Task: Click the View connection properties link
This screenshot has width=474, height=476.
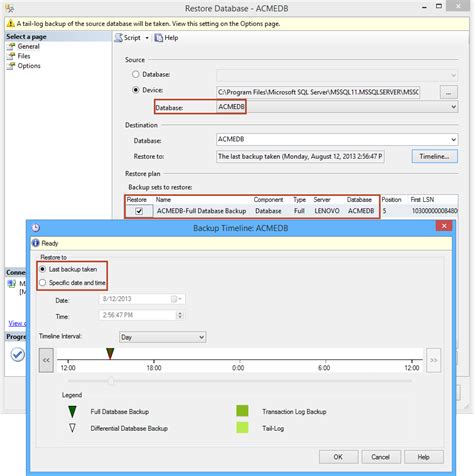Action: click(x=17, y=323)
